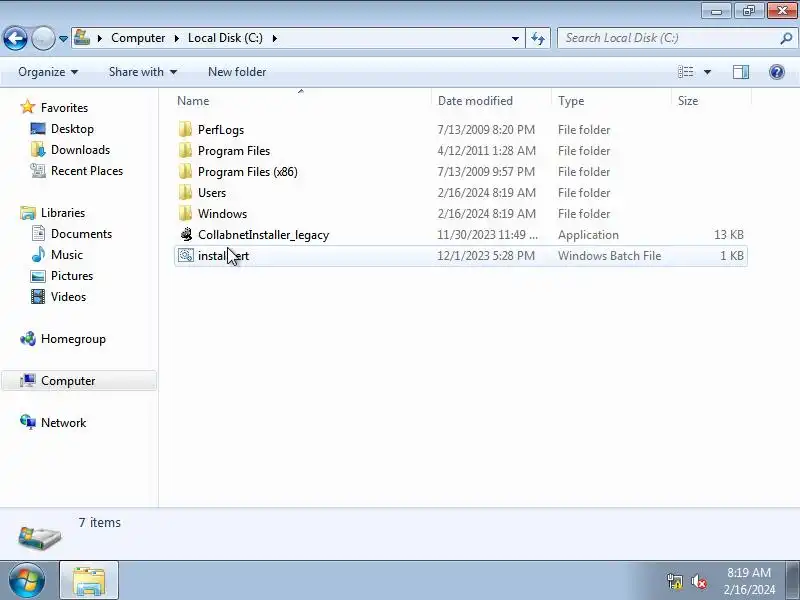This screenshot has width=800, height=600.
Task: Click the Music library note icon
Action: pyautogui.click(x=38, y=254)
